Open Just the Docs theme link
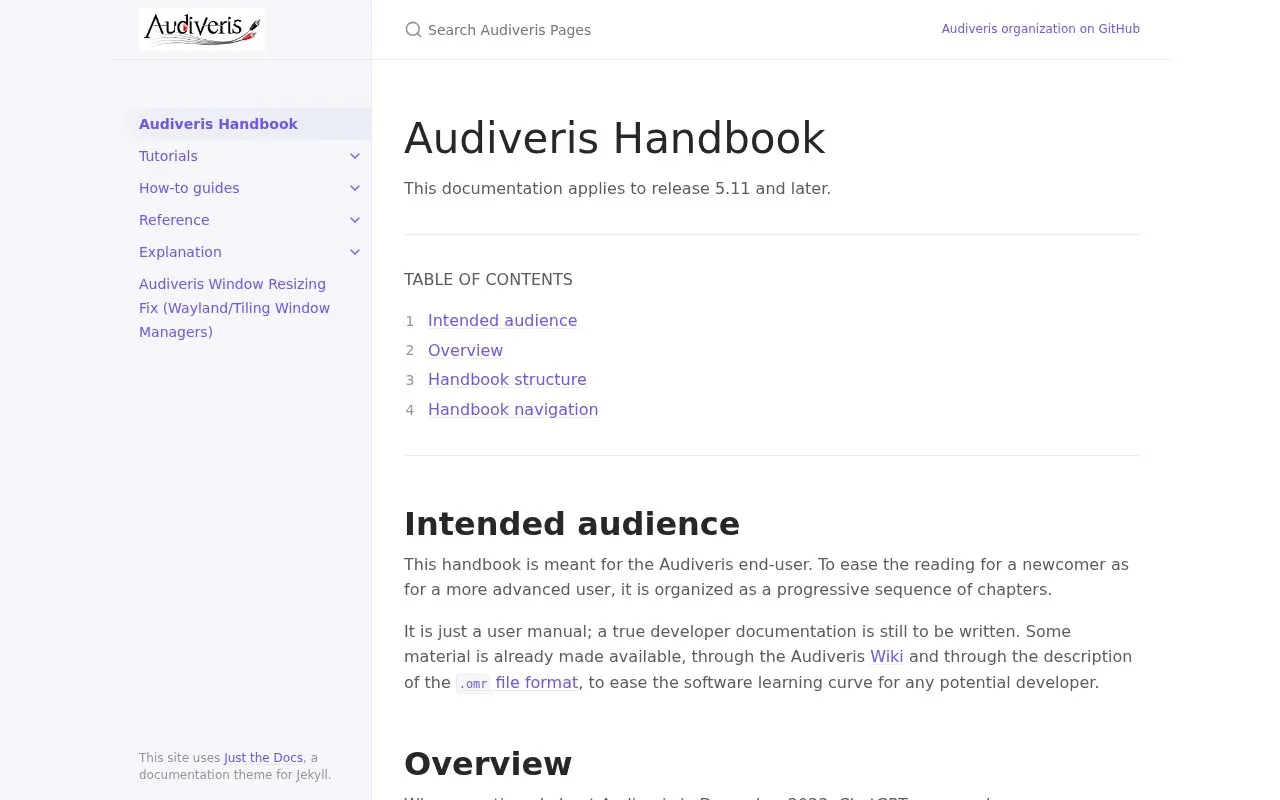Screen dimensions: 1280x800 pos(263,758)
